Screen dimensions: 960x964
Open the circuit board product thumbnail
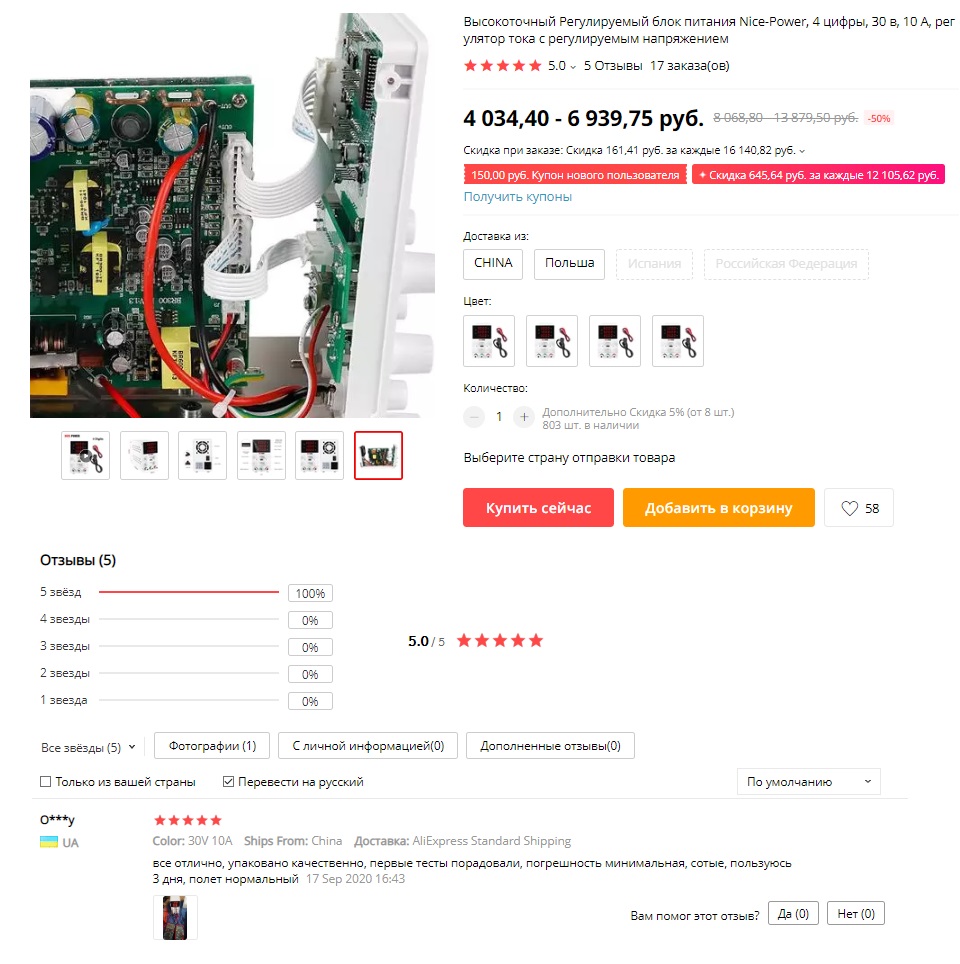(x=378, y=456)
